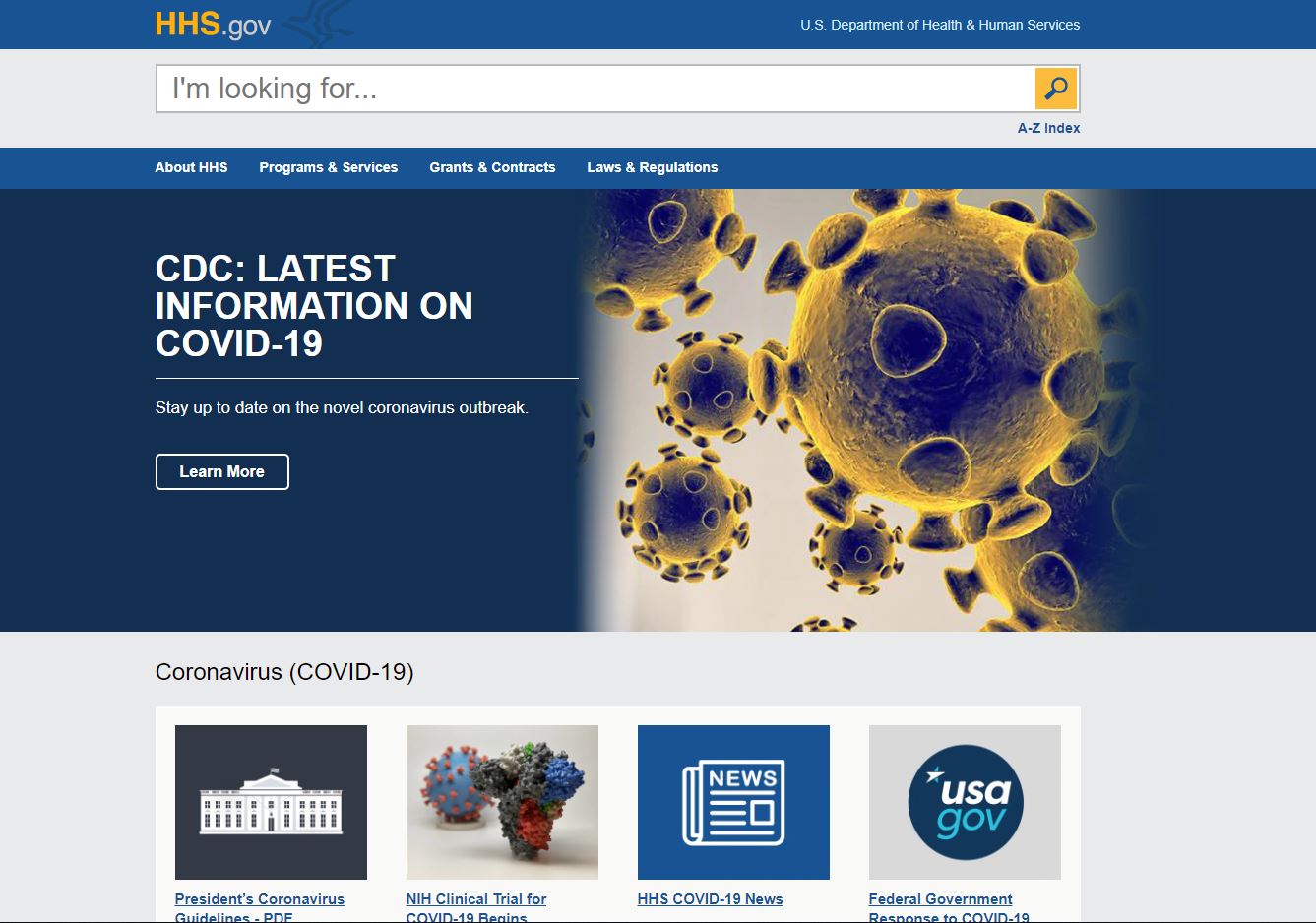Click the NEWS newspaper icon tile
This screenshot has height=923, width=1316.
pos(733,802)
